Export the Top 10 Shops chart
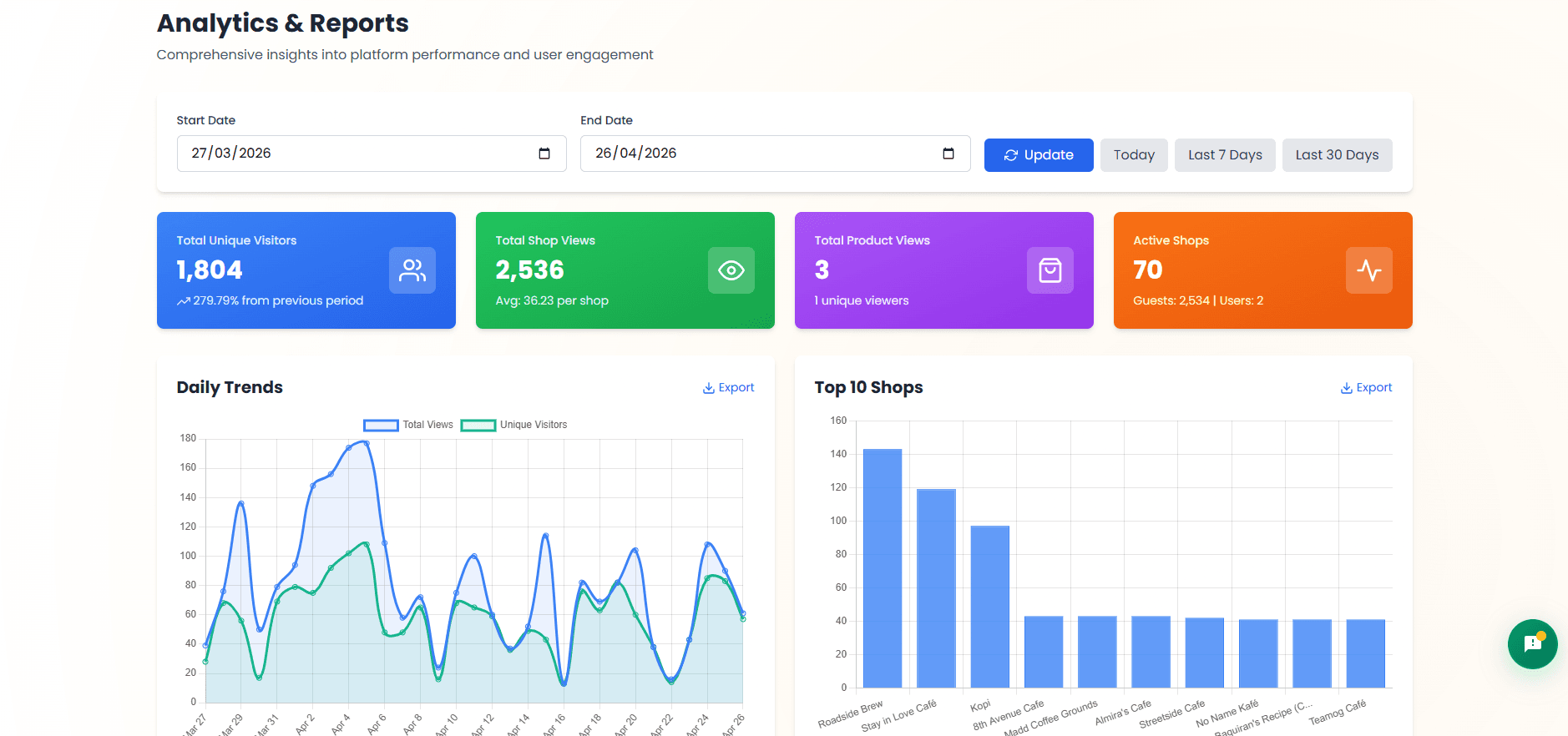This screenshot has height=736, width=1568. 1366,388
